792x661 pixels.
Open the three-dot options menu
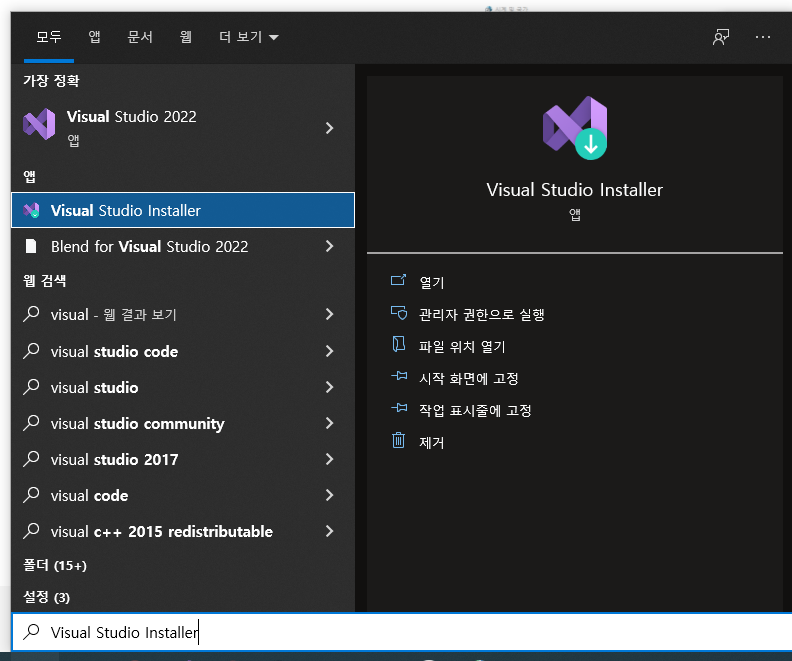(763, 37)
